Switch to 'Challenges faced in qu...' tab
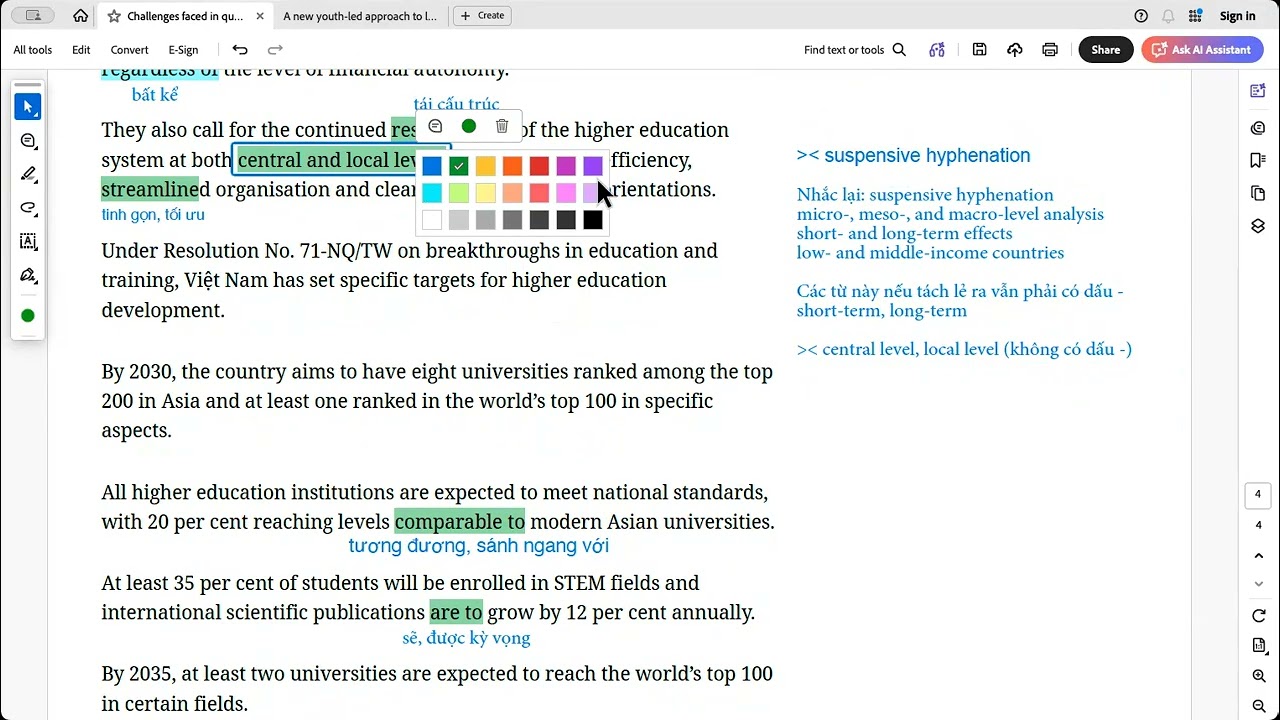 click(x=185, y=16)
